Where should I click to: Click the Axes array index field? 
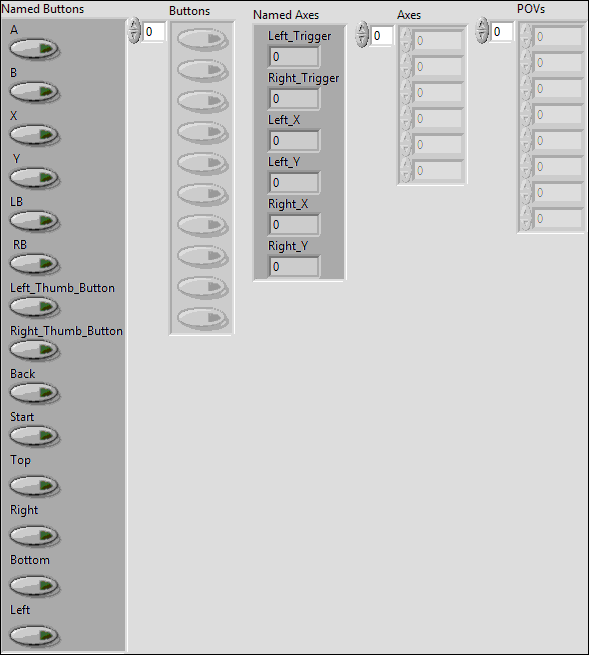[382, 36]
